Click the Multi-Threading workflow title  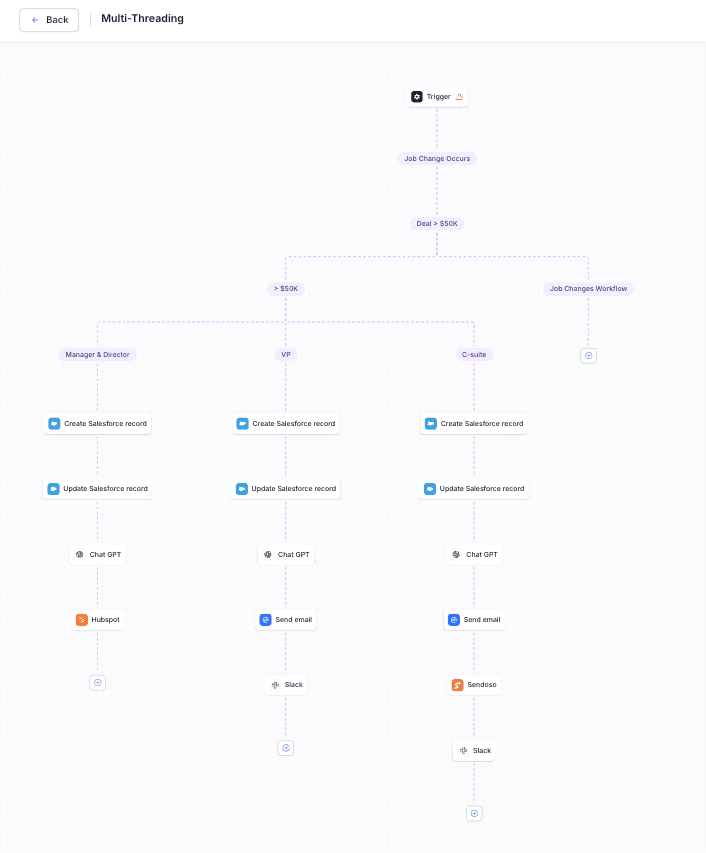coord(143,18)
